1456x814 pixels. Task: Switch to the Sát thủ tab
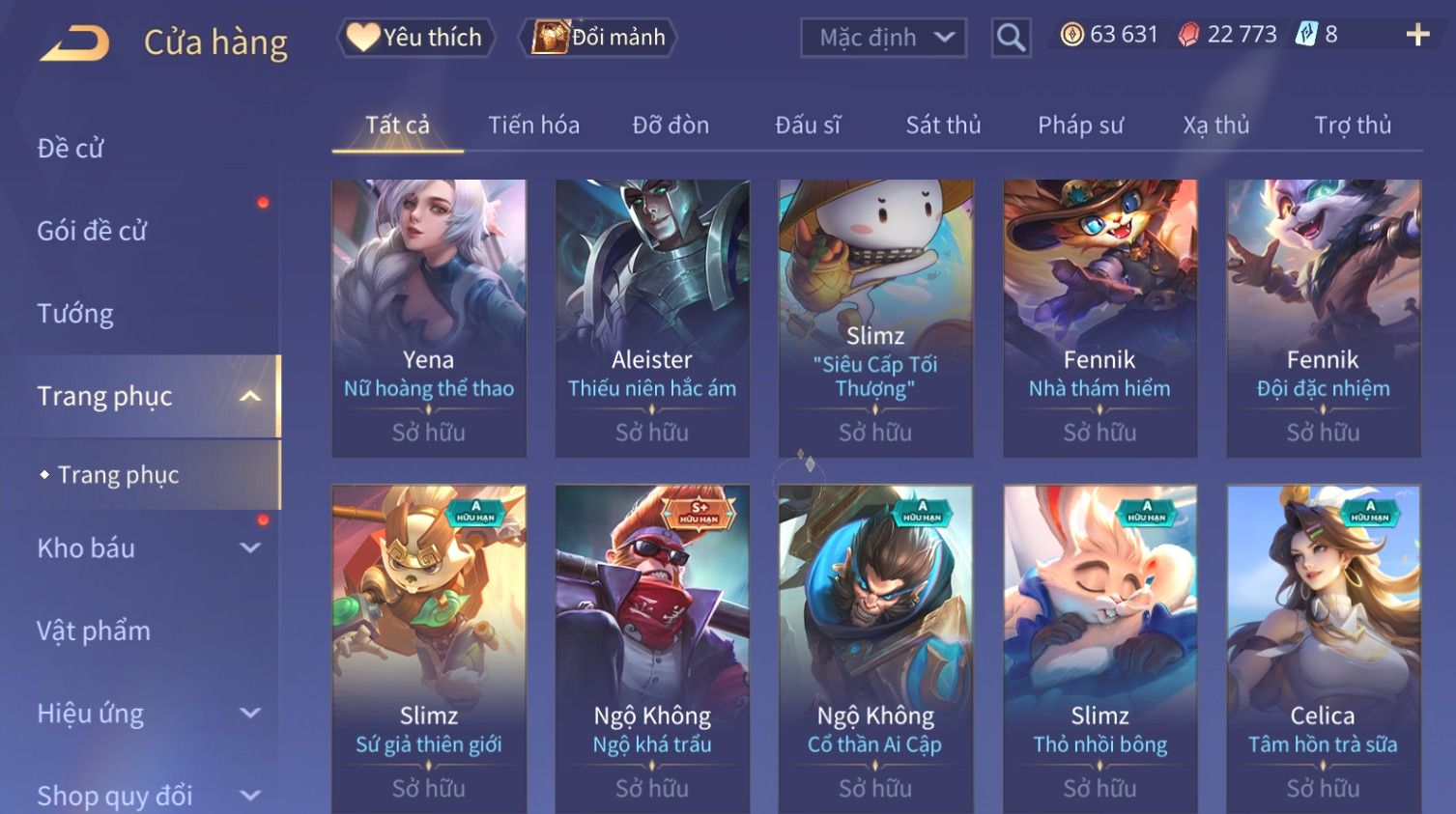943,126
